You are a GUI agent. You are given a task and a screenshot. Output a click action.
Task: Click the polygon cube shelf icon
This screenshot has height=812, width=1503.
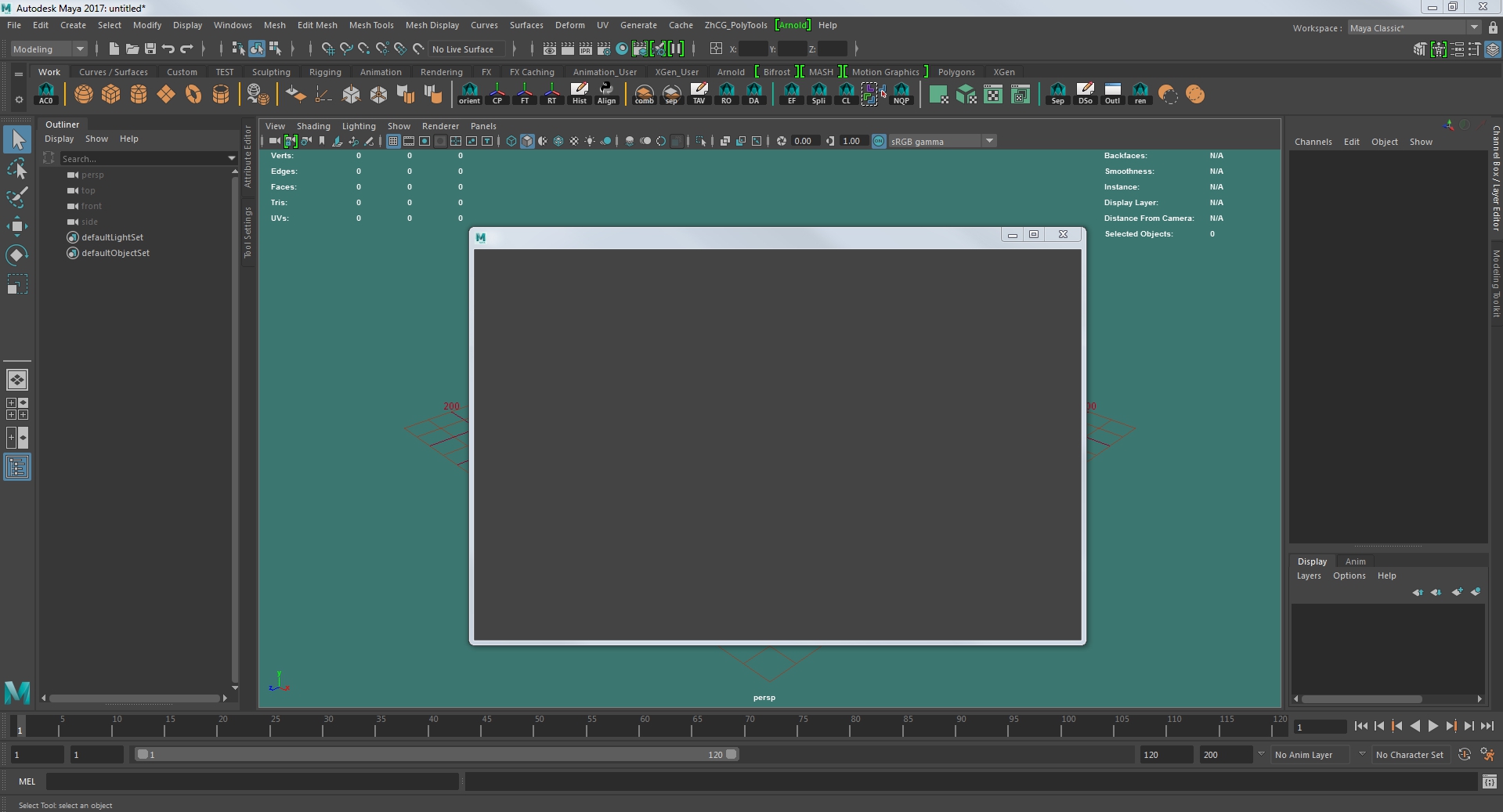click(x=111, y=95)
